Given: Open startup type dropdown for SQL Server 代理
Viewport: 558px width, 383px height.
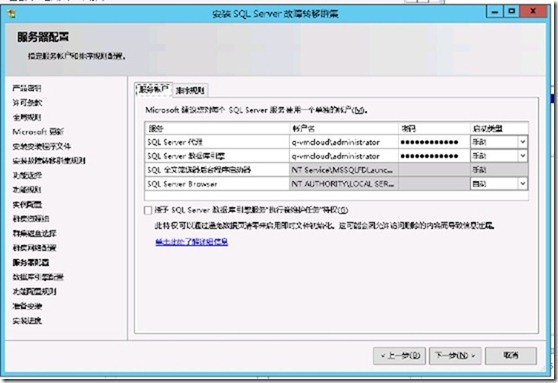Looking at the screenshot, I should 522,142.
